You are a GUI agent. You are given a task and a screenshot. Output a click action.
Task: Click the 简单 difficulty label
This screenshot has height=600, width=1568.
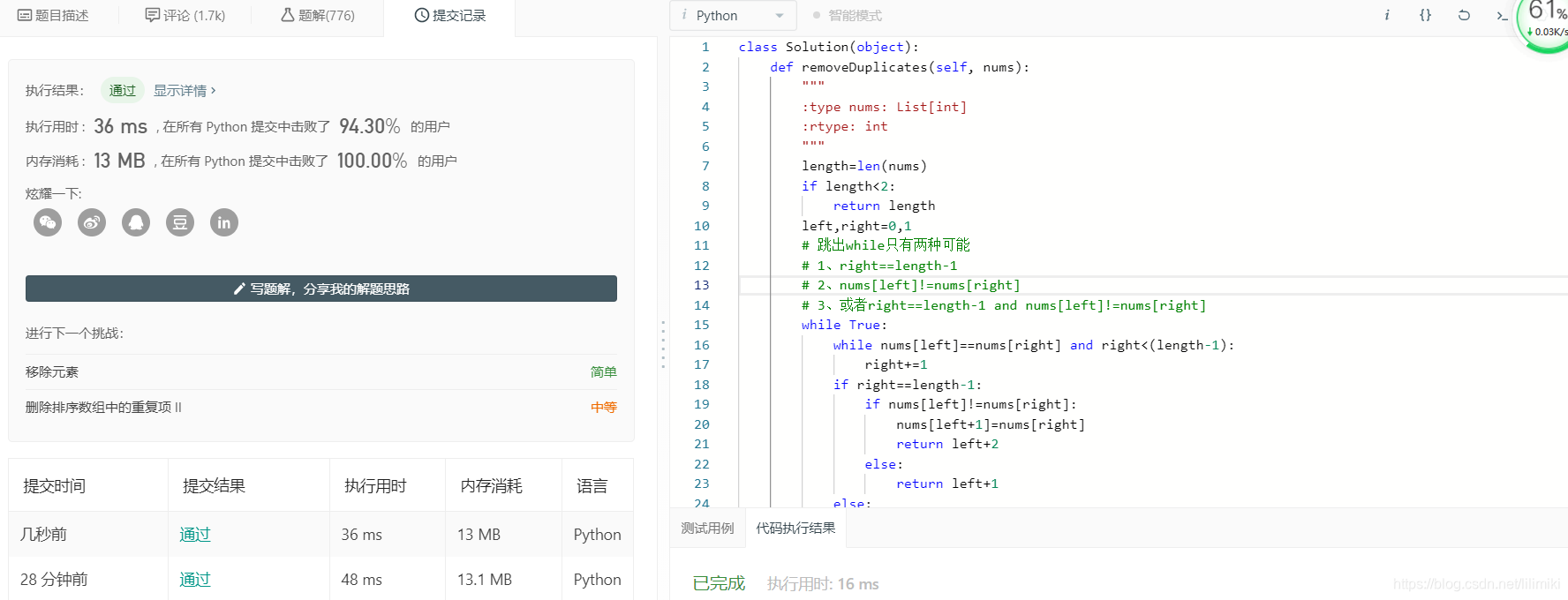[x=604, y=371]
